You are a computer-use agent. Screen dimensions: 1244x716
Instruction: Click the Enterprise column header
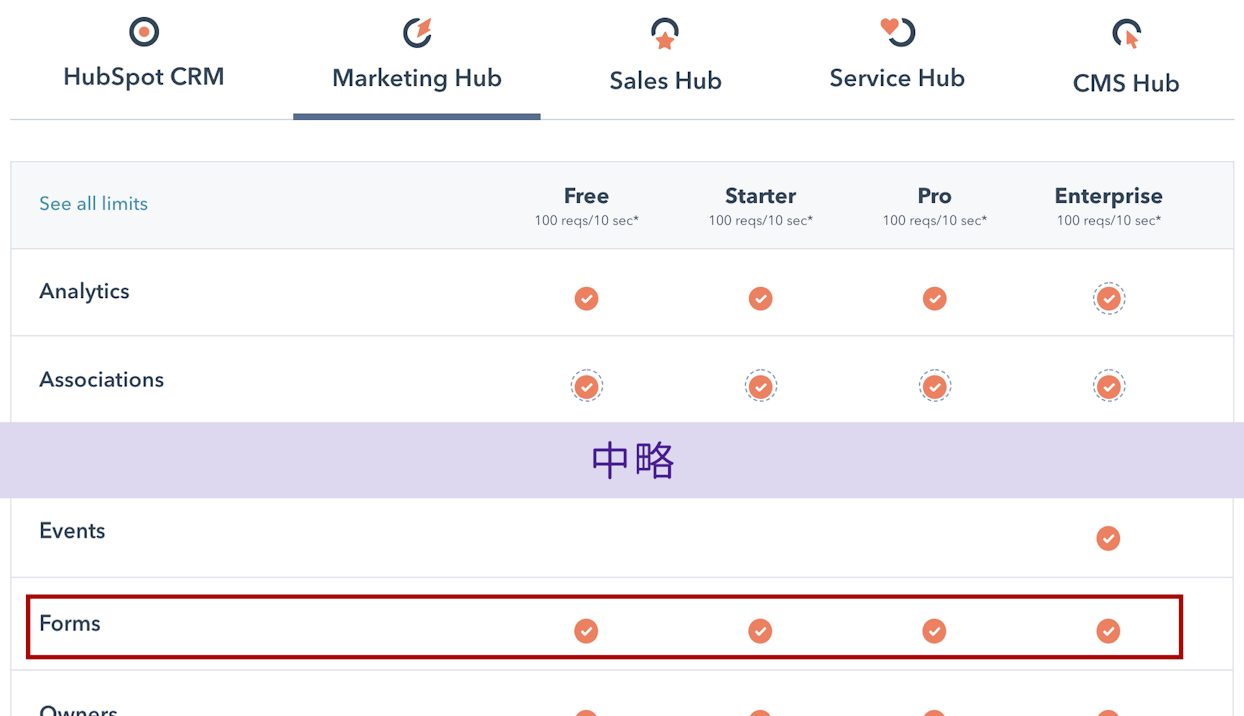pyautogui.click(x=1108, y=196)
